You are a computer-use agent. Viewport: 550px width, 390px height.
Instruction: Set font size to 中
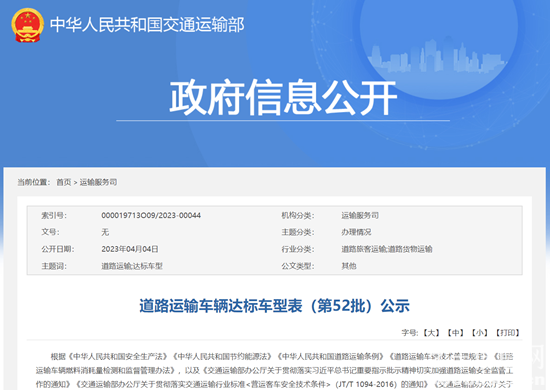tap(455, 332)
